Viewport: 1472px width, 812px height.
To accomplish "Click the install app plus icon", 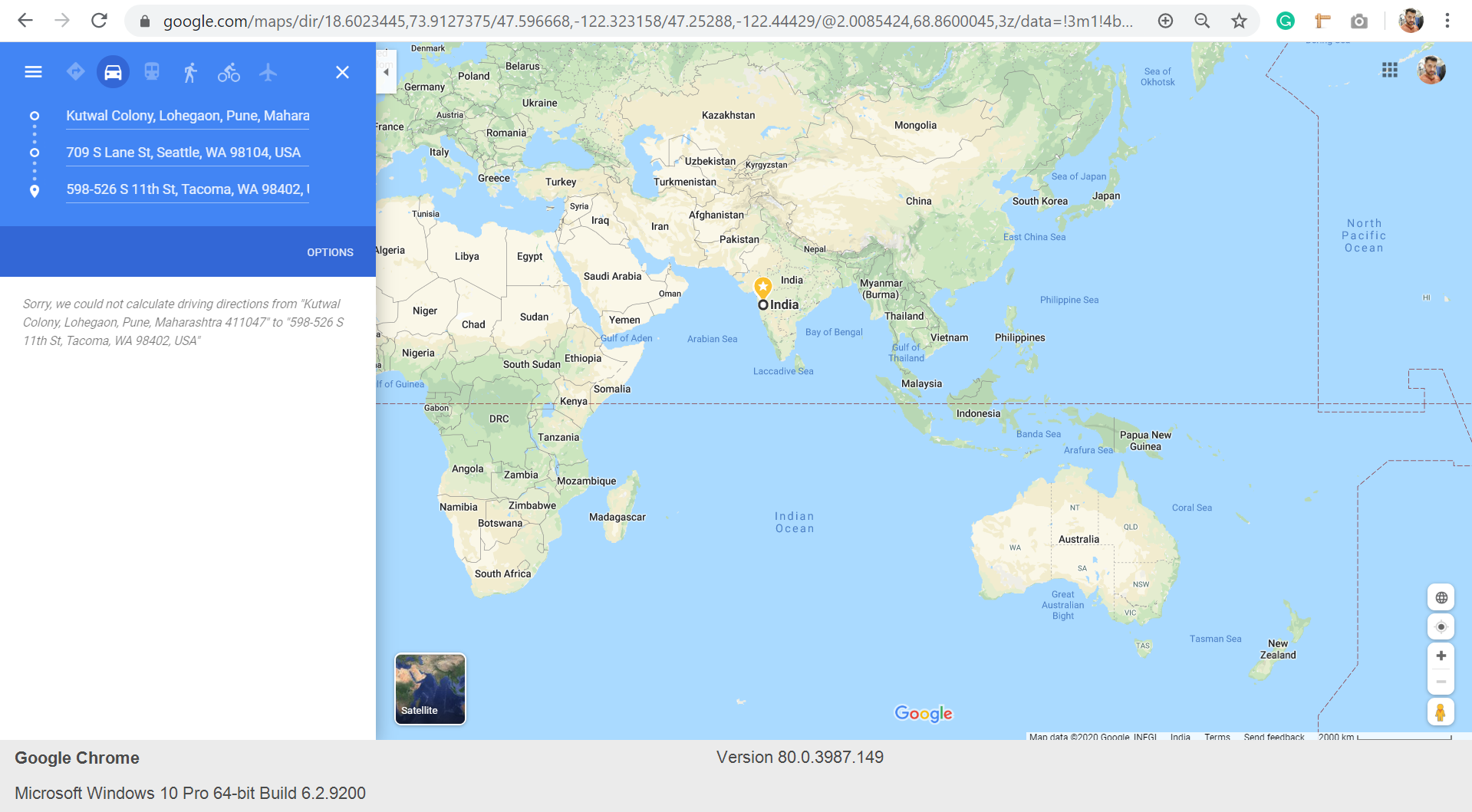I will pos(1165,21).
